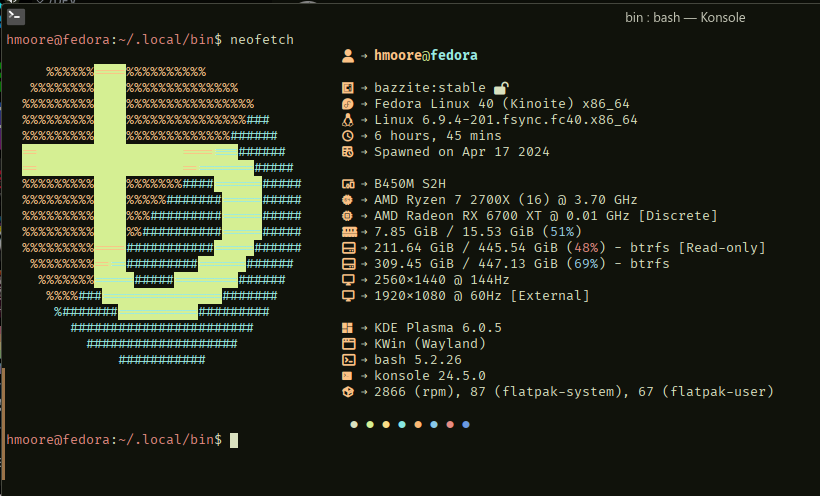
Task: Click the Konsole terminal icon in title bar
Action: [x=16, y=16]
